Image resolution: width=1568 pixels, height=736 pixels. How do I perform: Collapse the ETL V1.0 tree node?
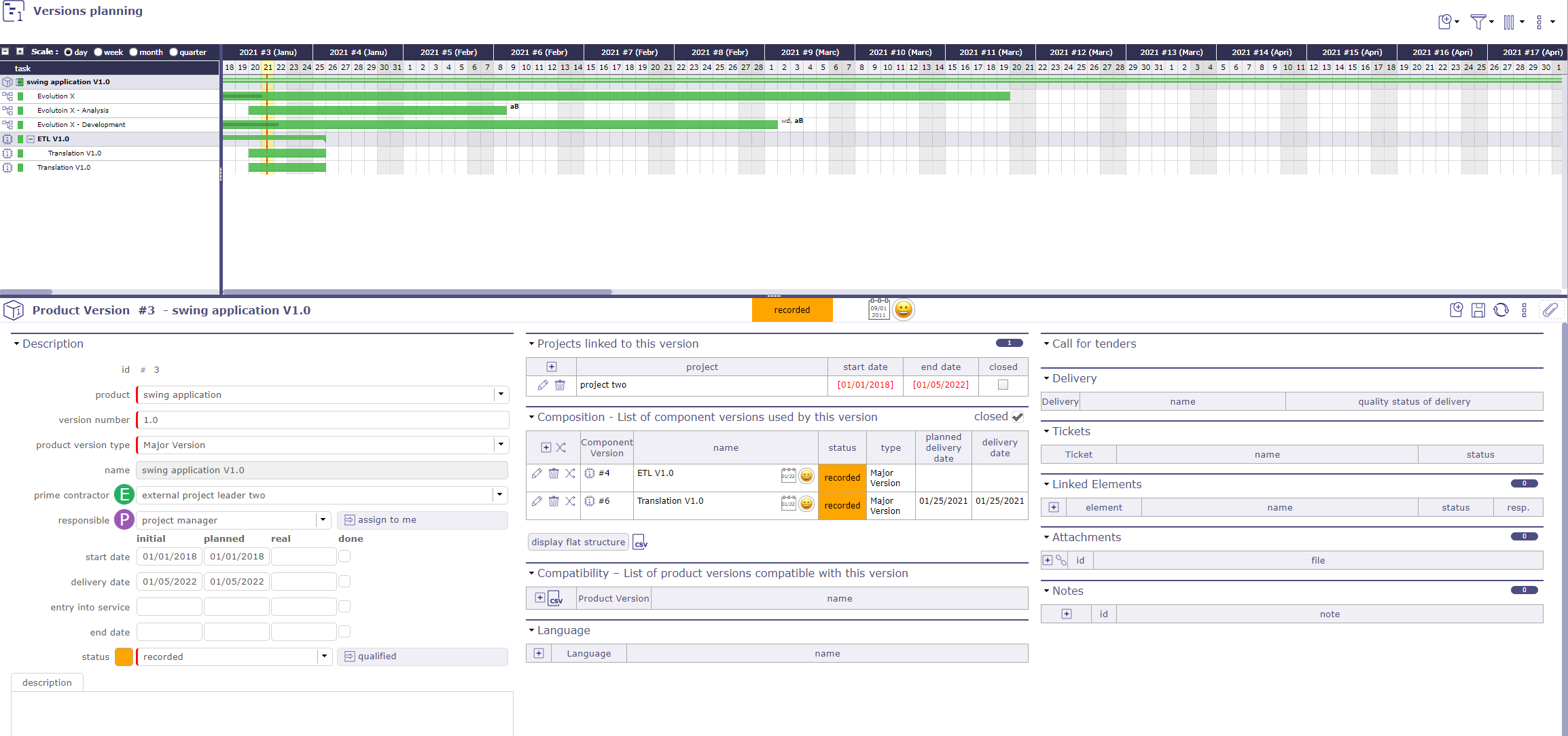point(31,139)
